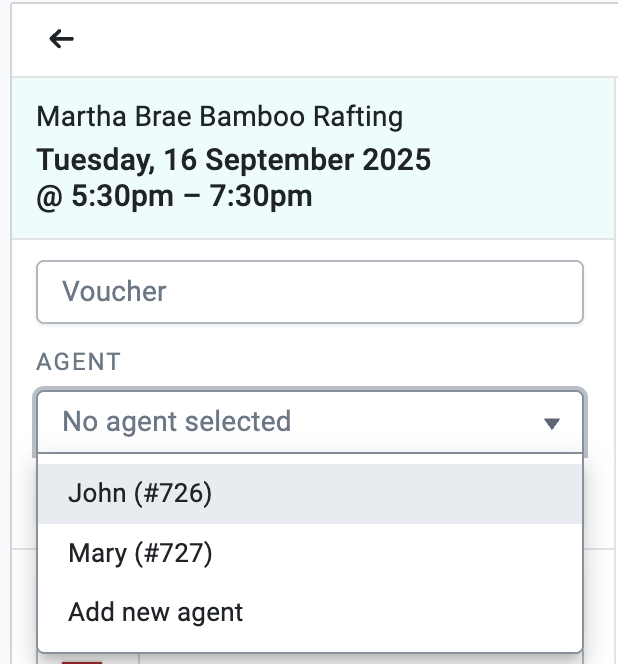
Task: Click the word 'Voucher' placeholder
Action: click(114, 292)
